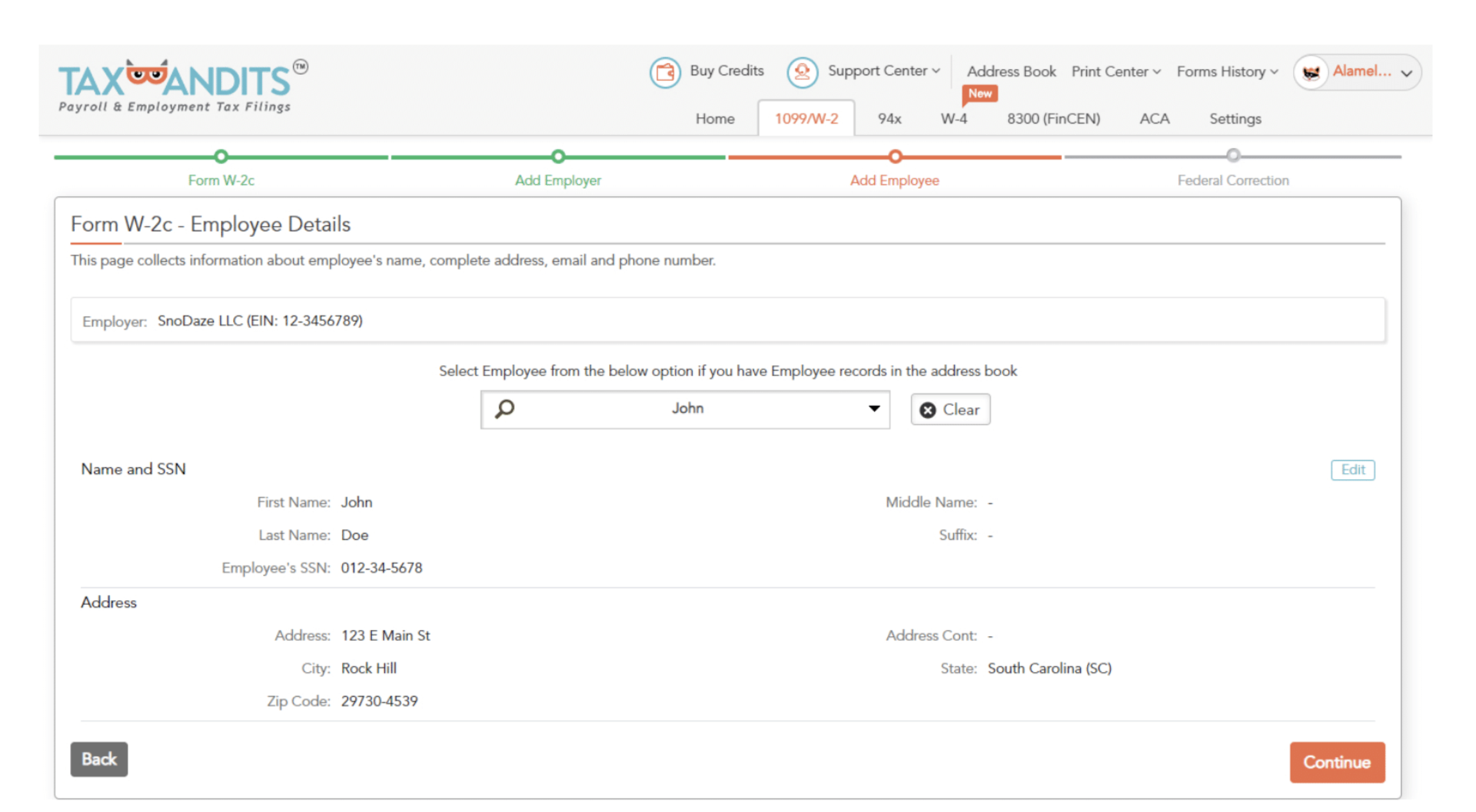This screenshot has height=812, width=1476.
Task: Click the Buy Credits wallet icon
Action: pos(665,72)
